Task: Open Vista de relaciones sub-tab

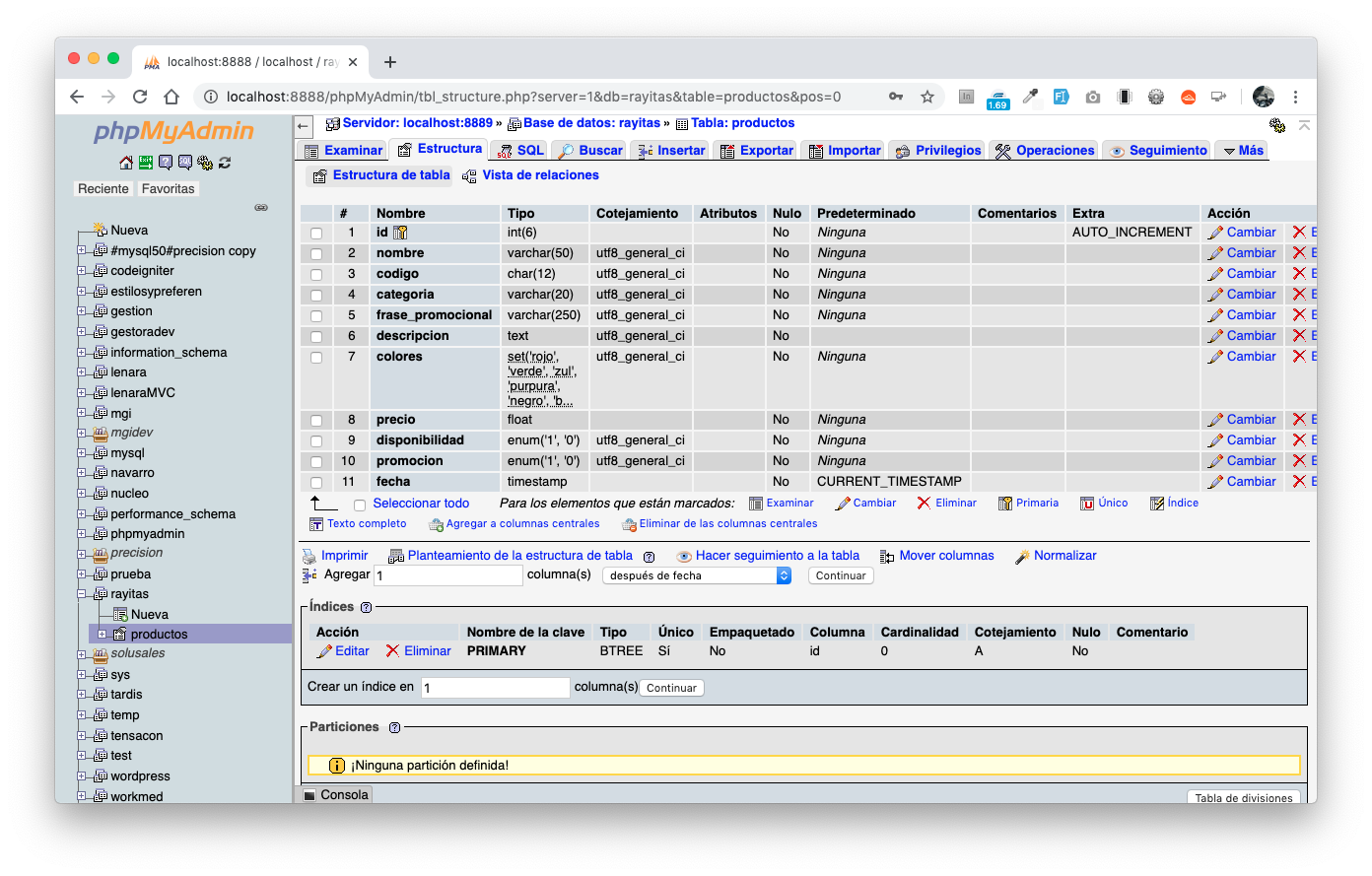Action: click(x=531, y=175)
